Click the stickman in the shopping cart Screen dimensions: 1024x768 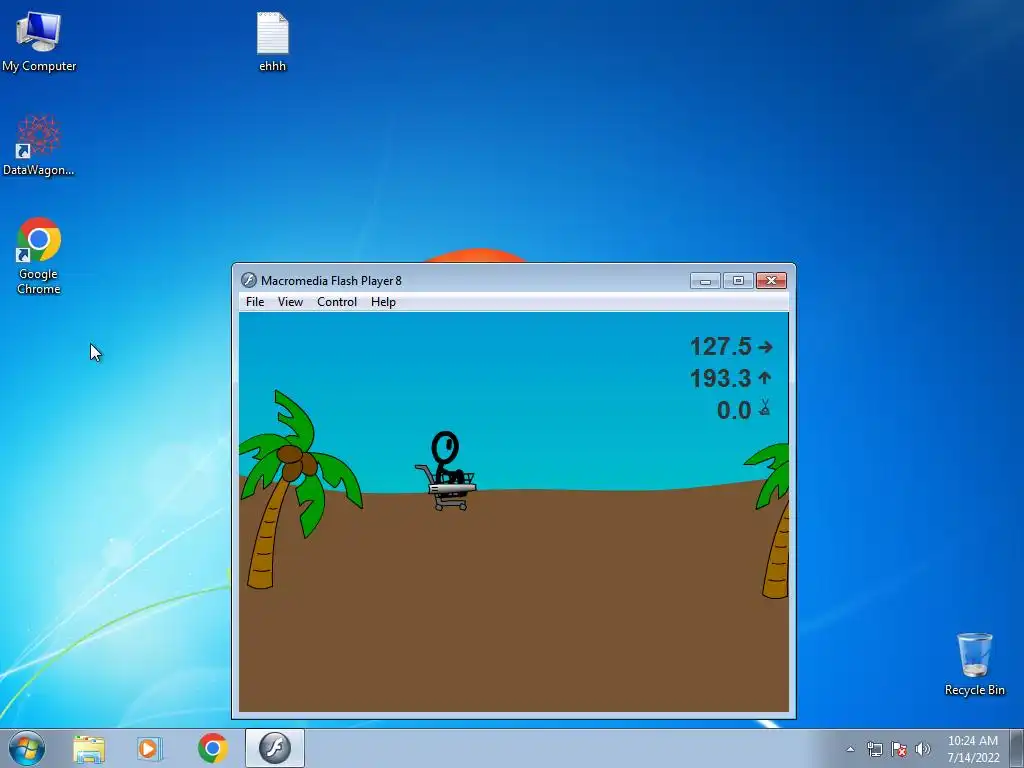446,470
